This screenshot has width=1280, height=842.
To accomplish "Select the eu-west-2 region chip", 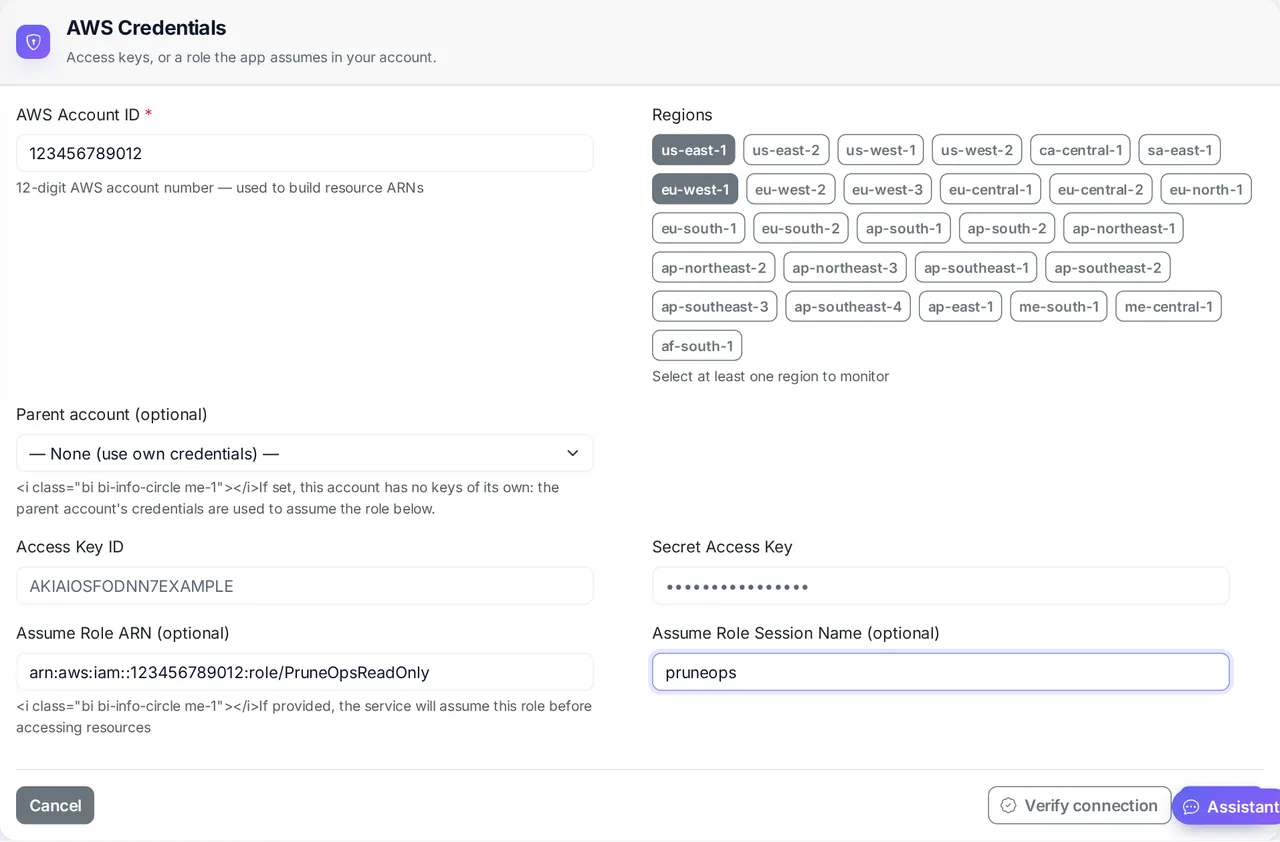I will (x=791, y=189).
